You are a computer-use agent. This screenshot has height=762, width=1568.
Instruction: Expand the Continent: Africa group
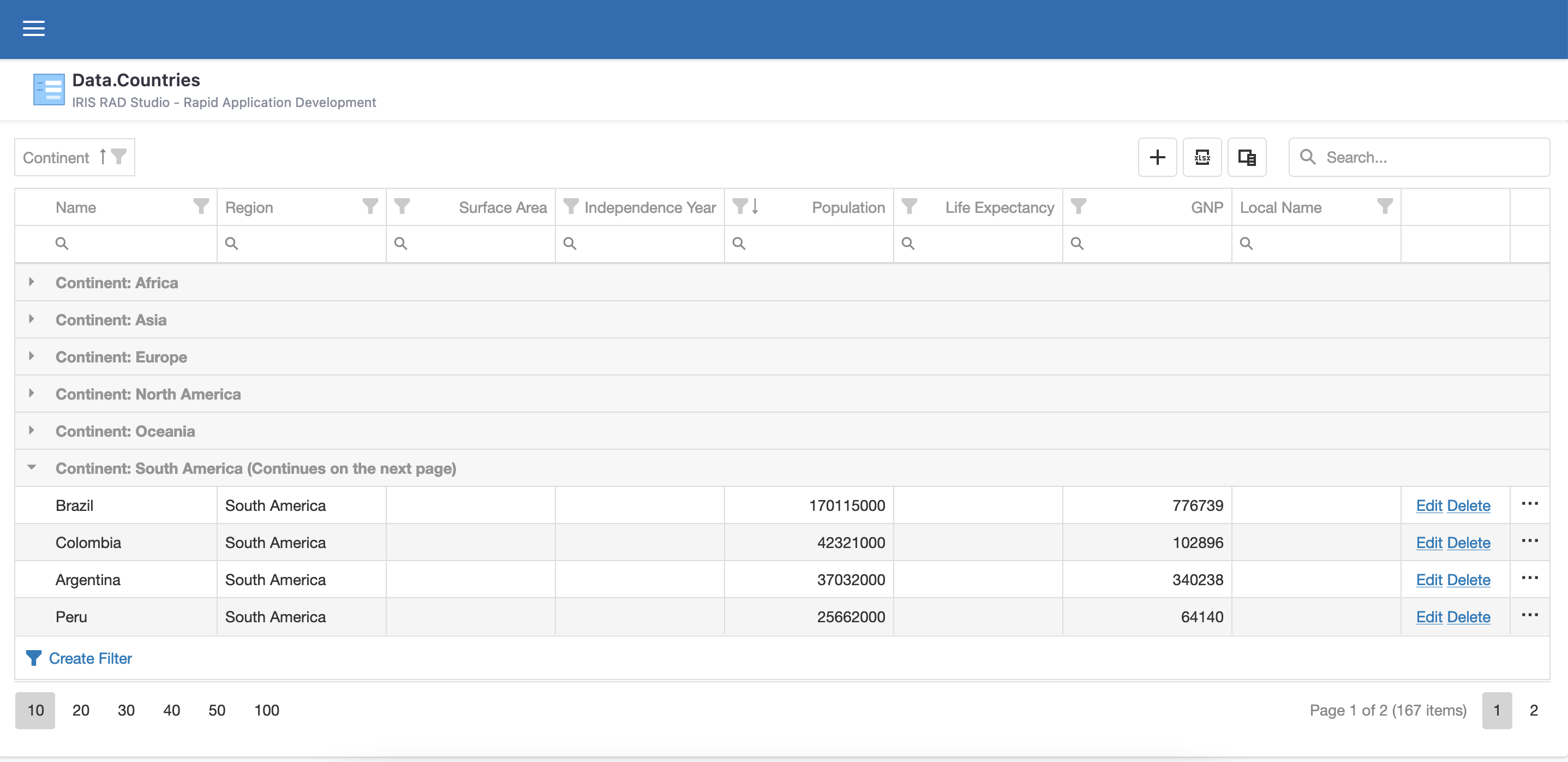tap(32, 282)
